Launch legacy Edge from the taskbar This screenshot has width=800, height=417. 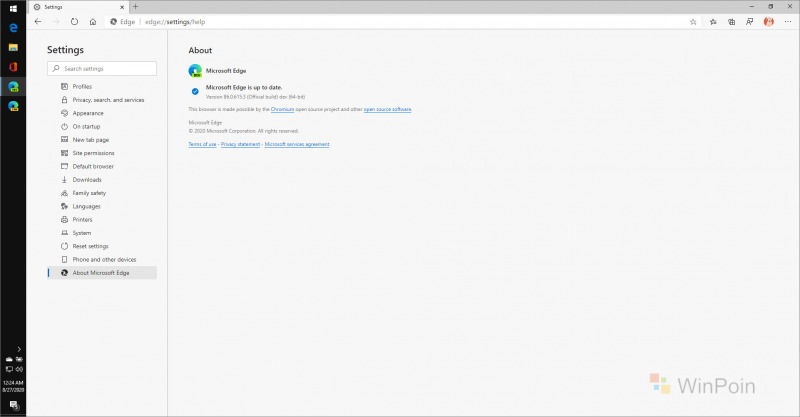(x=13, y=28)
